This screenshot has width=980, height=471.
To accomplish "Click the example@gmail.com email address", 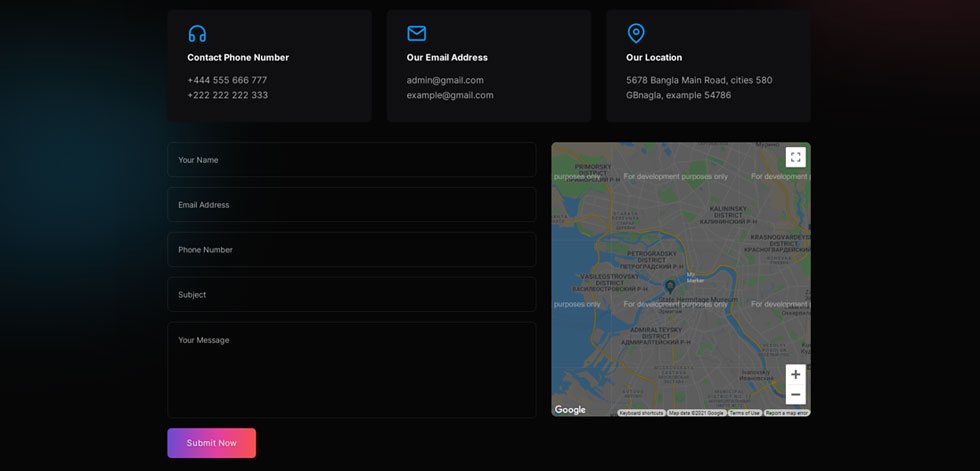I will click(450, 95).
